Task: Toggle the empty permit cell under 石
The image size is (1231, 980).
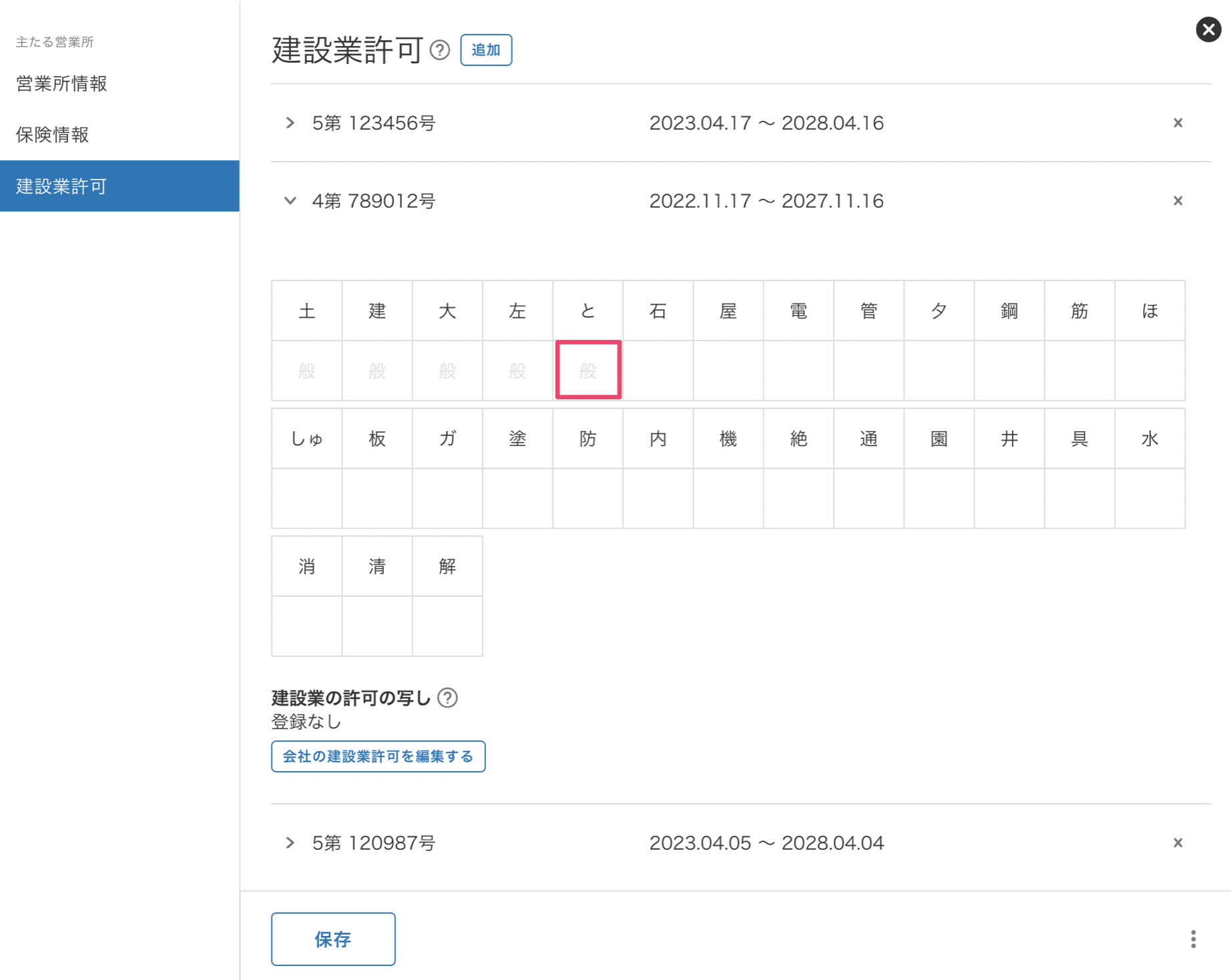Action: coord(658,371)
